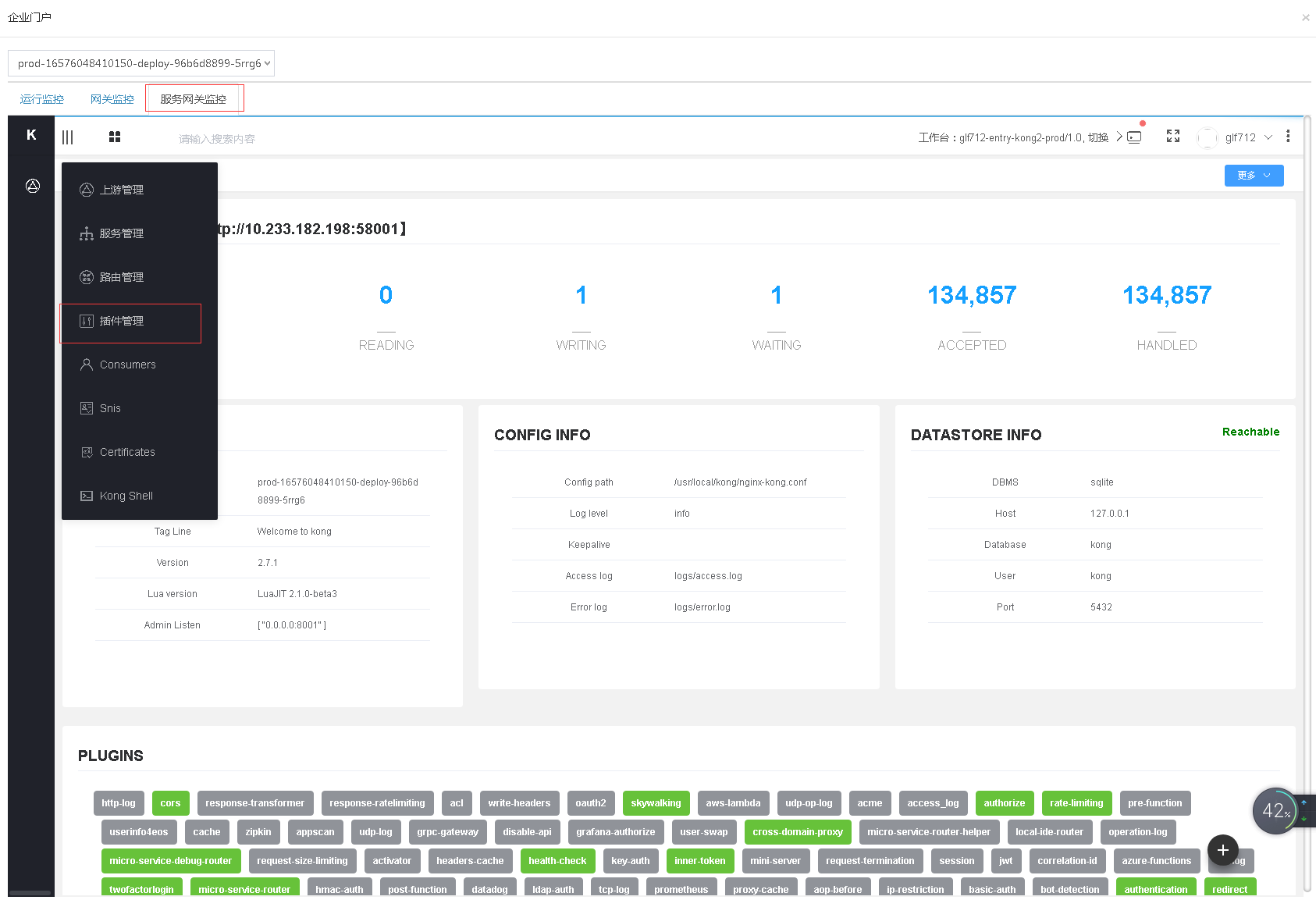Open the four-squares grid menu icon
This screenshot has height=900, width=1316.
tap(115, 137)
